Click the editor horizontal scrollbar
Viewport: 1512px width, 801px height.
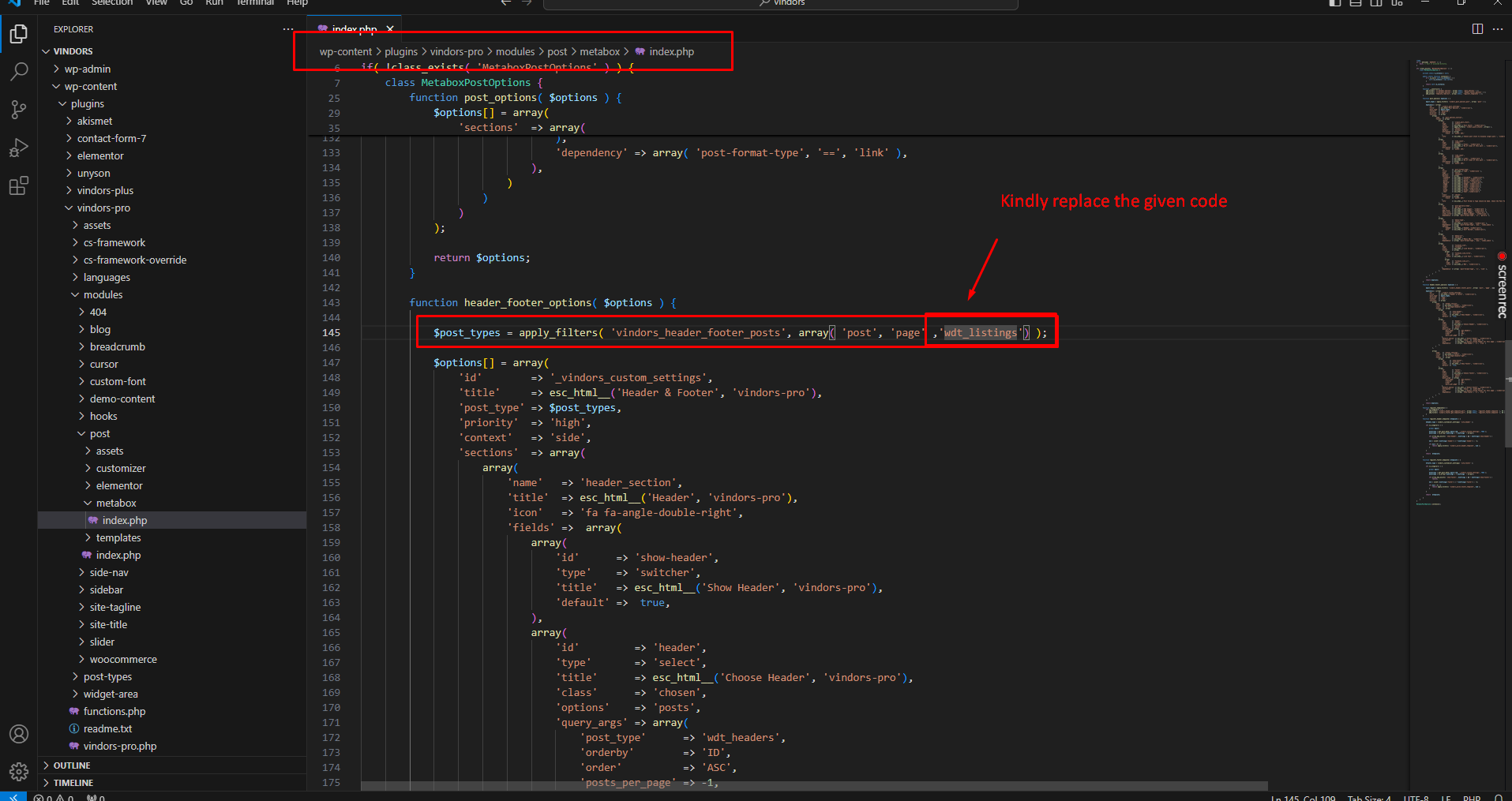814,786
